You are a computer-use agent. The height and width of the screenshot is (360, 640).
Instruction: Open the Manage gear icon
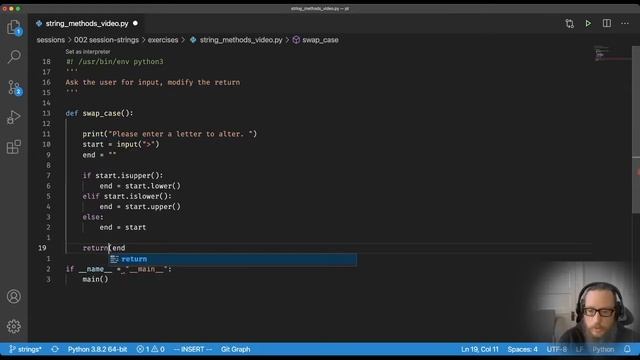pyautogui.click(x=14, y=326)
